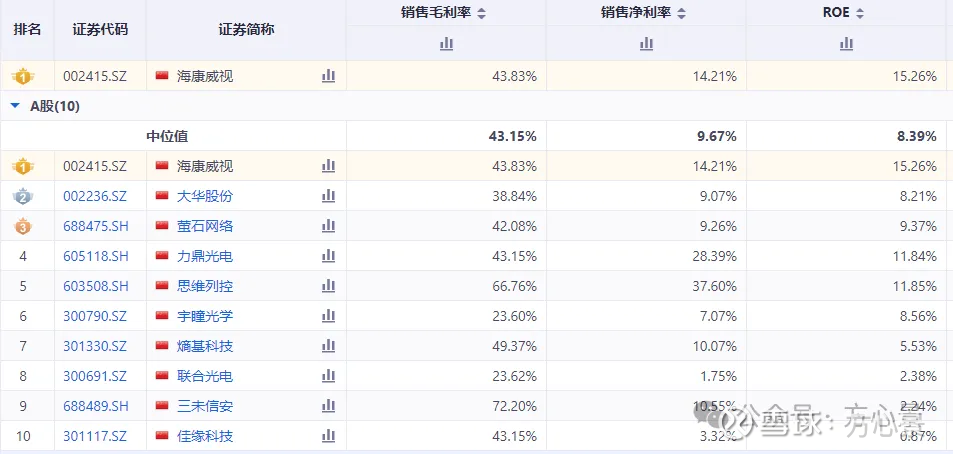Image resolution: width=953 pixels, height=454 pixels.
Task: Click the 排名 column header
Action: click(27, 29)
